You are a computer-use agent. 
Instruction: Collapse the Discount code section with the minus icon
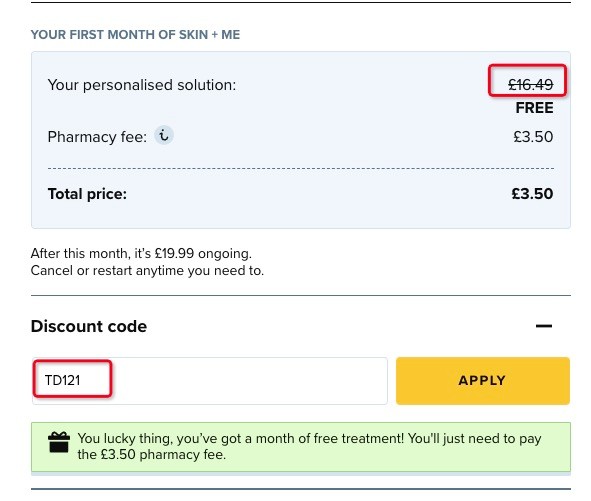[x=544, y=326]
